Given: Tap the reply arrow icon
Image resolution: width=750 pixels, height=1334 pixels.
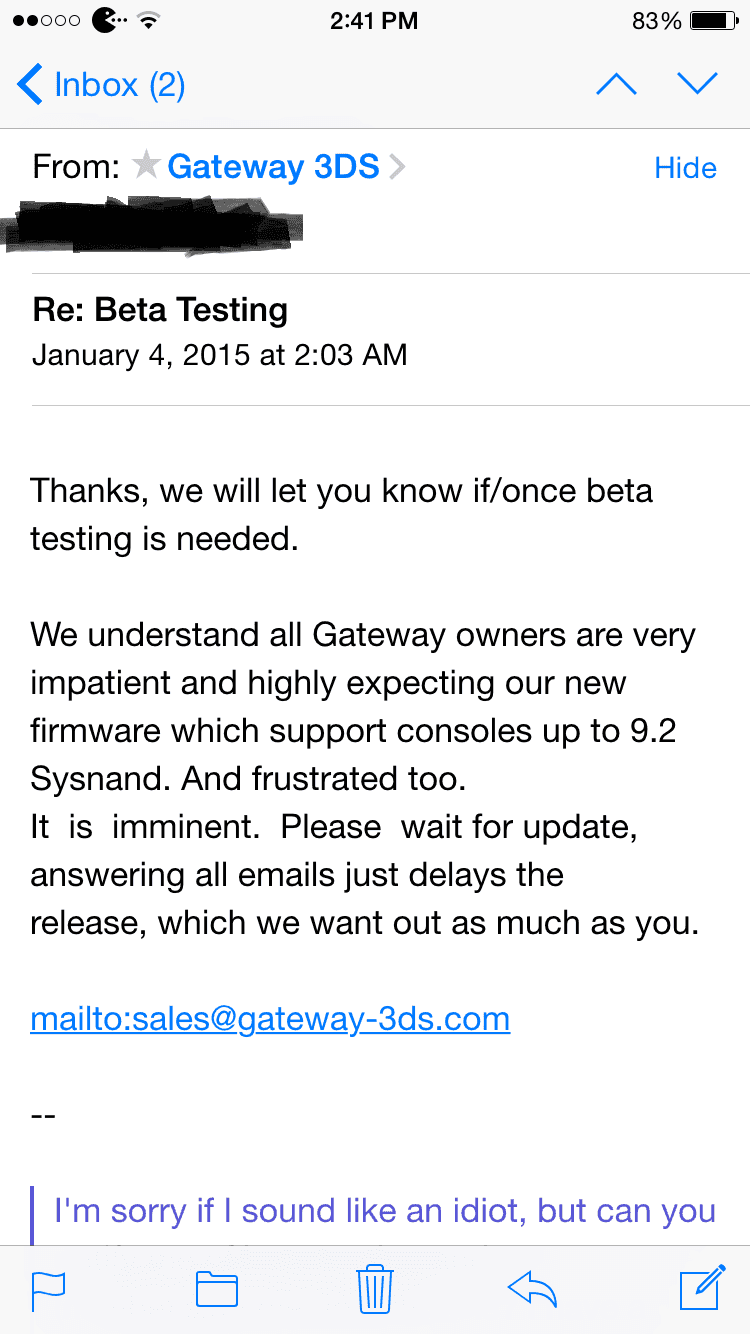Looking at the screenshot, I should (x=532, y=1290).
